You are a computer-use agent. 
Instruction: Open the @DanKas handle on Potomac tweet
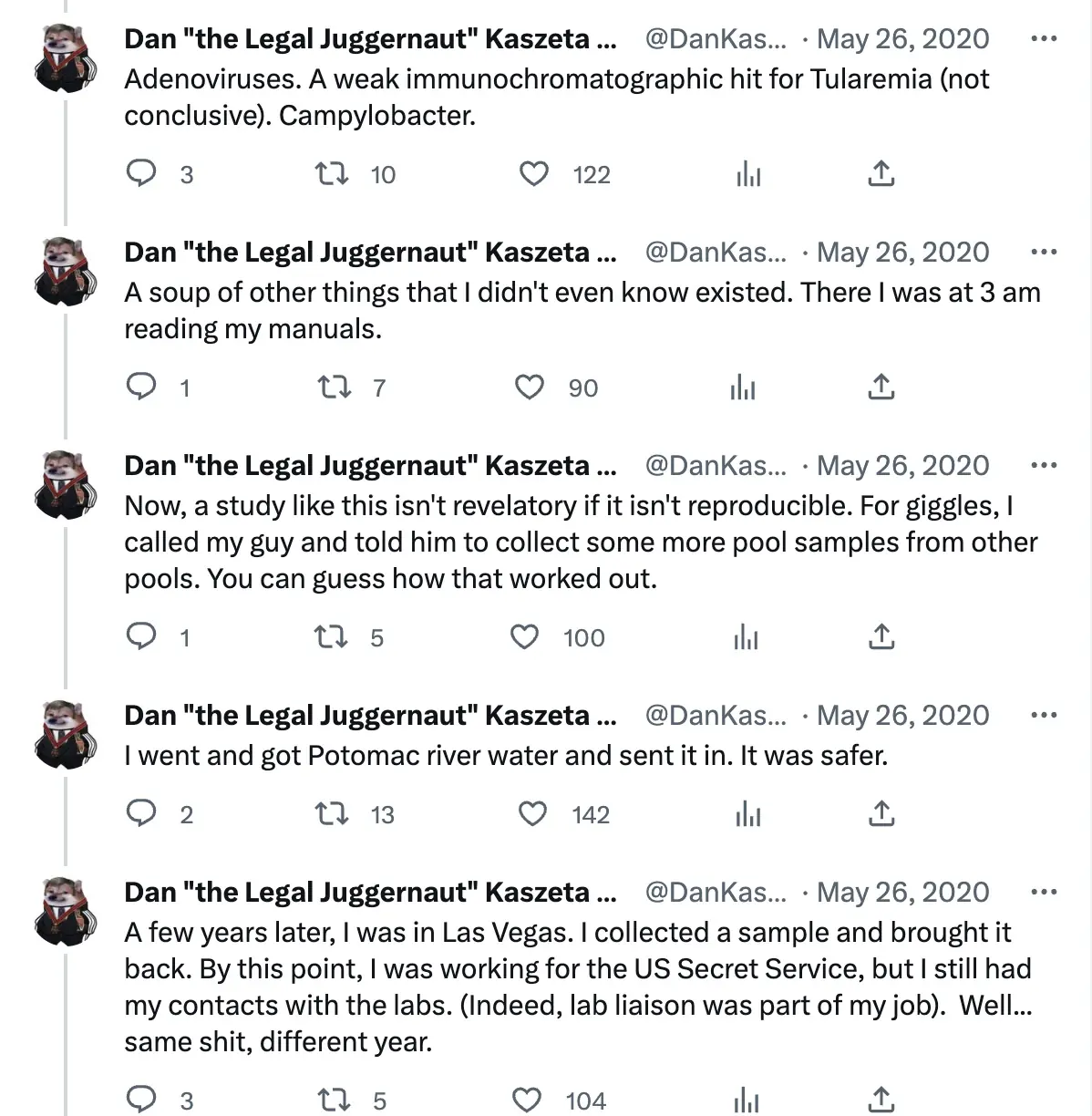point(715,716)
